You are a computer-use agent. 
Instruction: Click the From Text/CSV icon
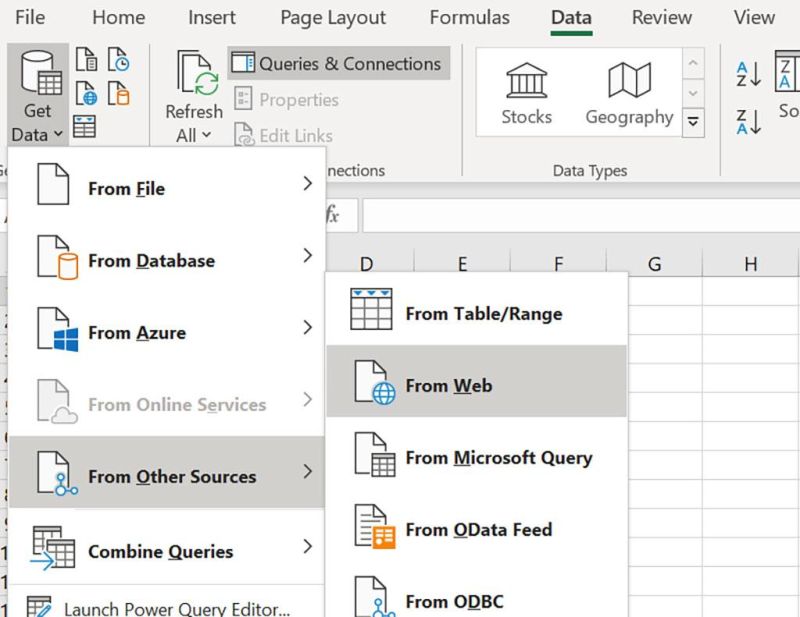click(87, 60)
